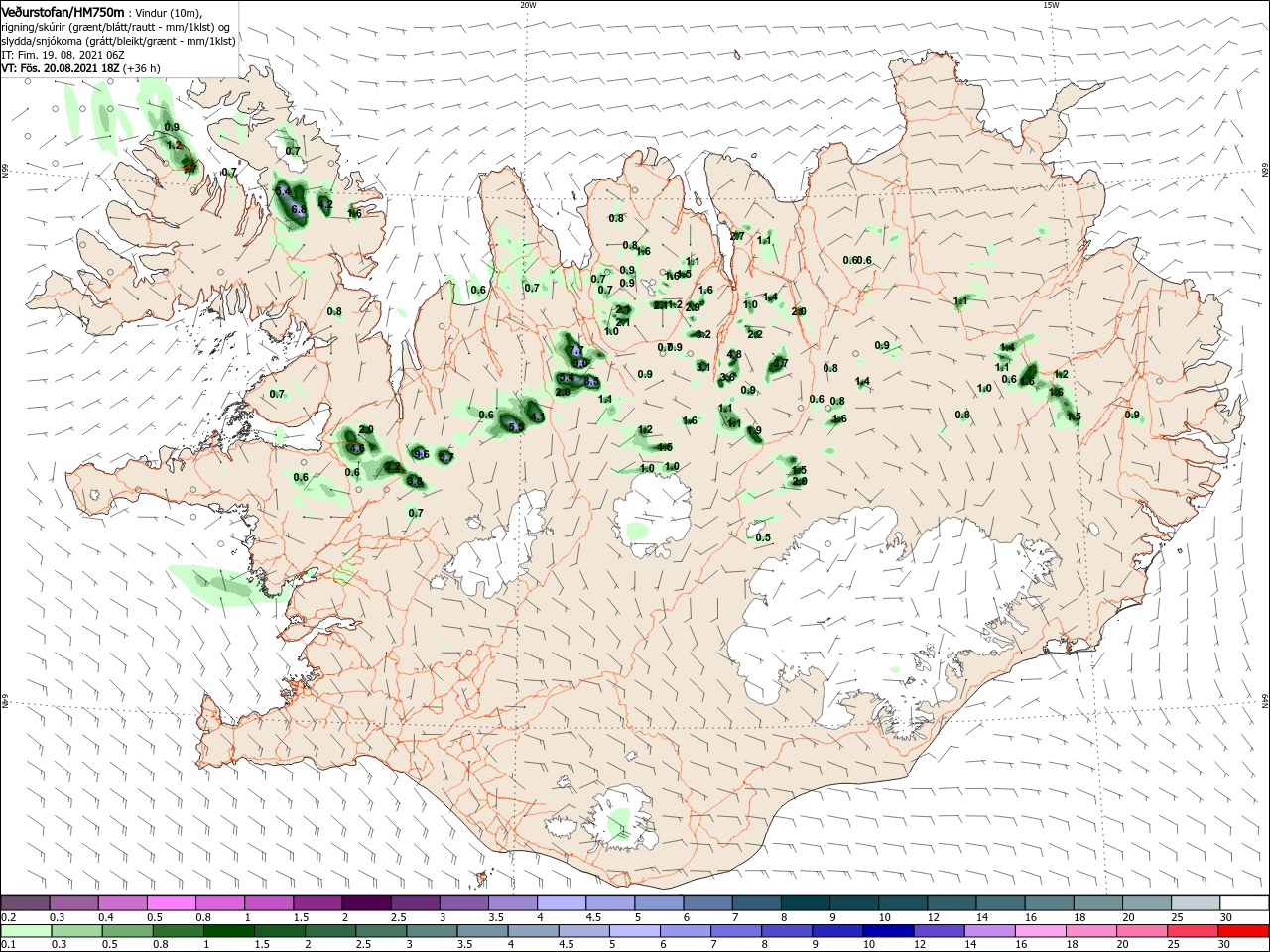Select the white swatch ending the snow scale
This screenshot has height=952, width=1270.
click(x=1243, y=903)
